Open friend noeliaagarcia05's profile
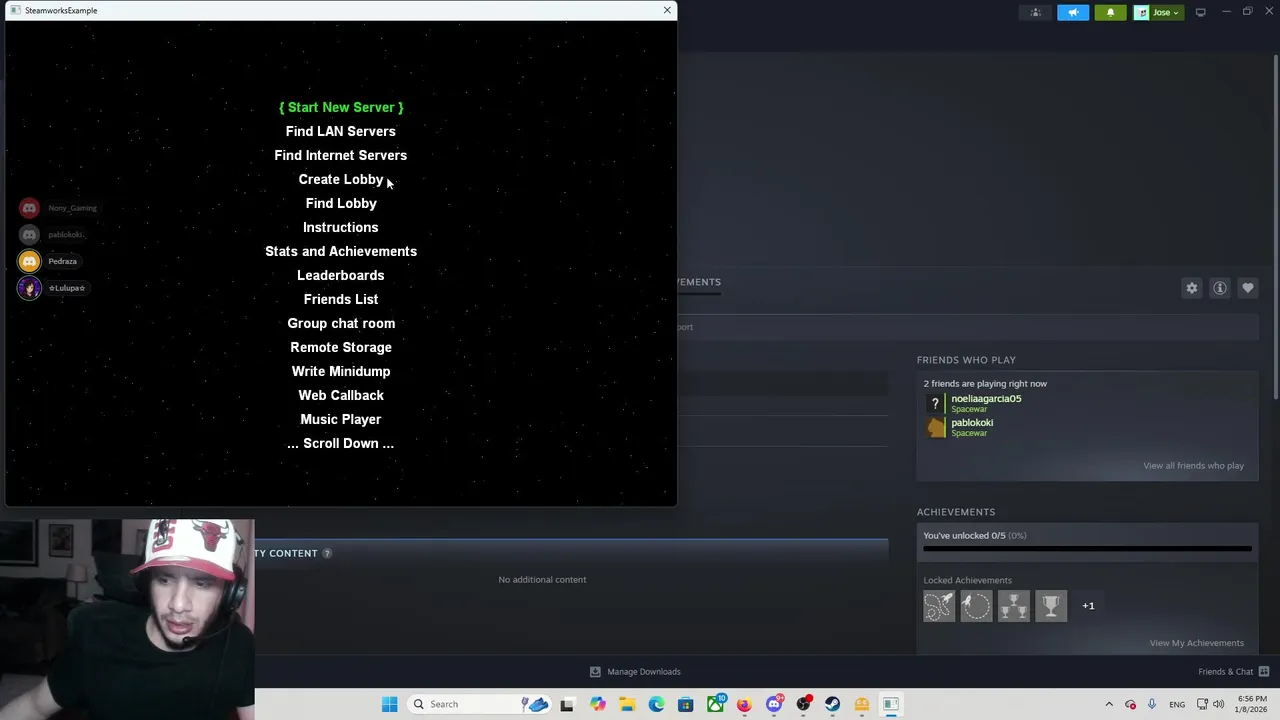 tap(986, 399)
